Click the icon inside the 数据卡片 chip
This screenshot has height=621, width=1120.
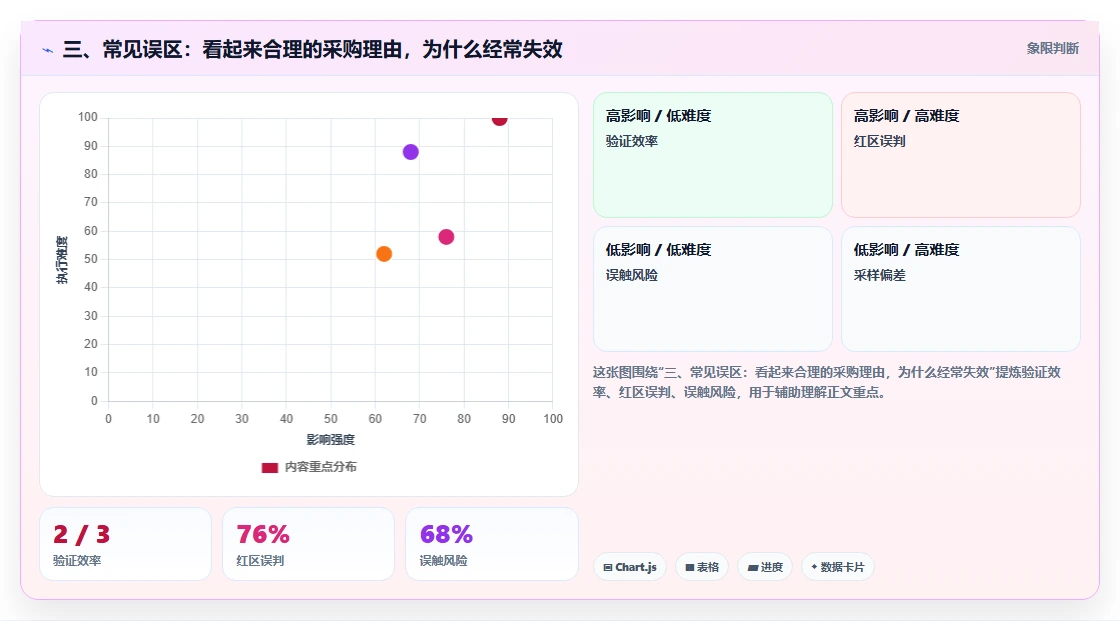tap(814, 567)
